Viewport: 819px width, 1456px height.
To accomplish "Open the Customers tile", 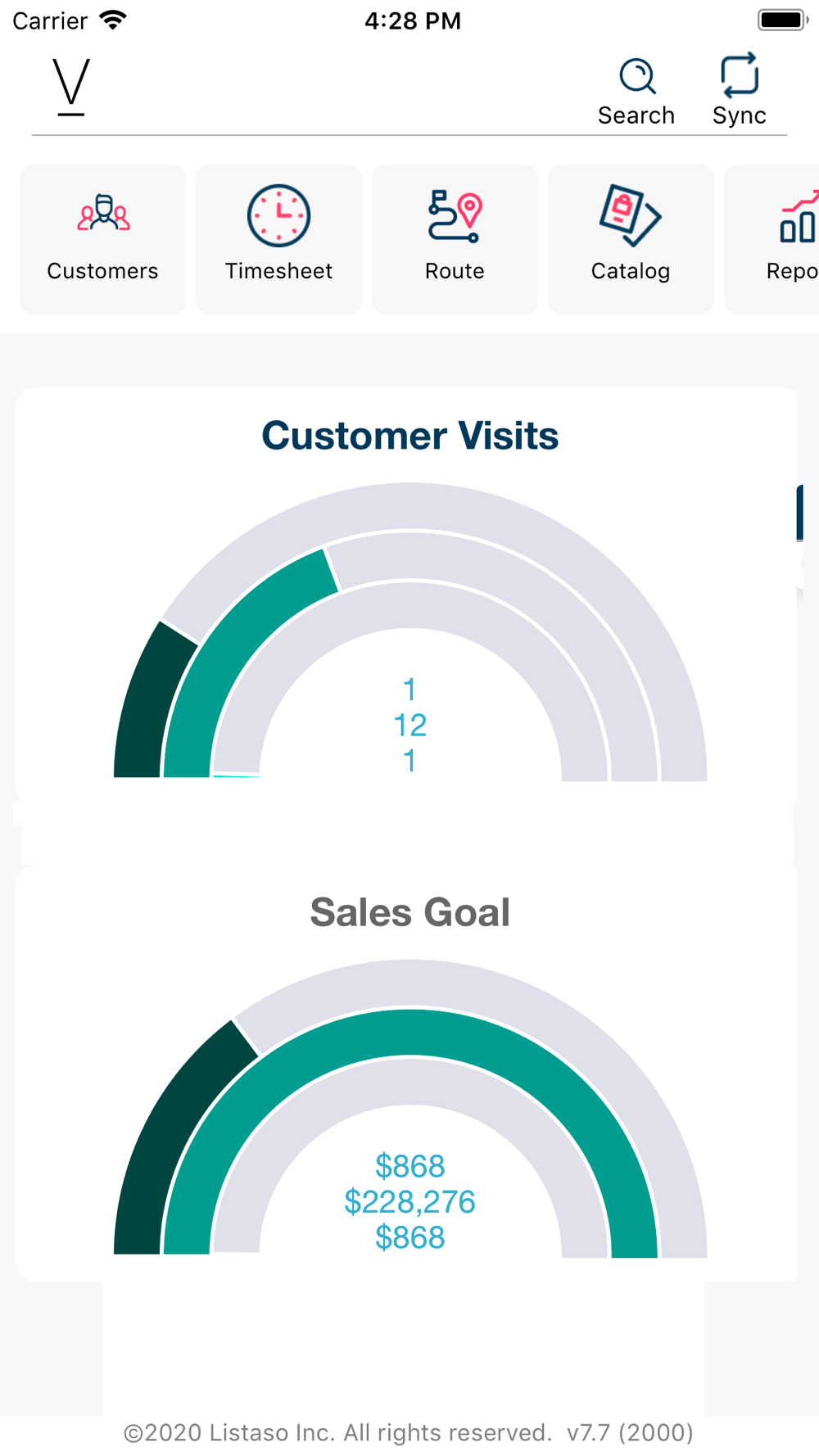I will [x=102, y=239].
